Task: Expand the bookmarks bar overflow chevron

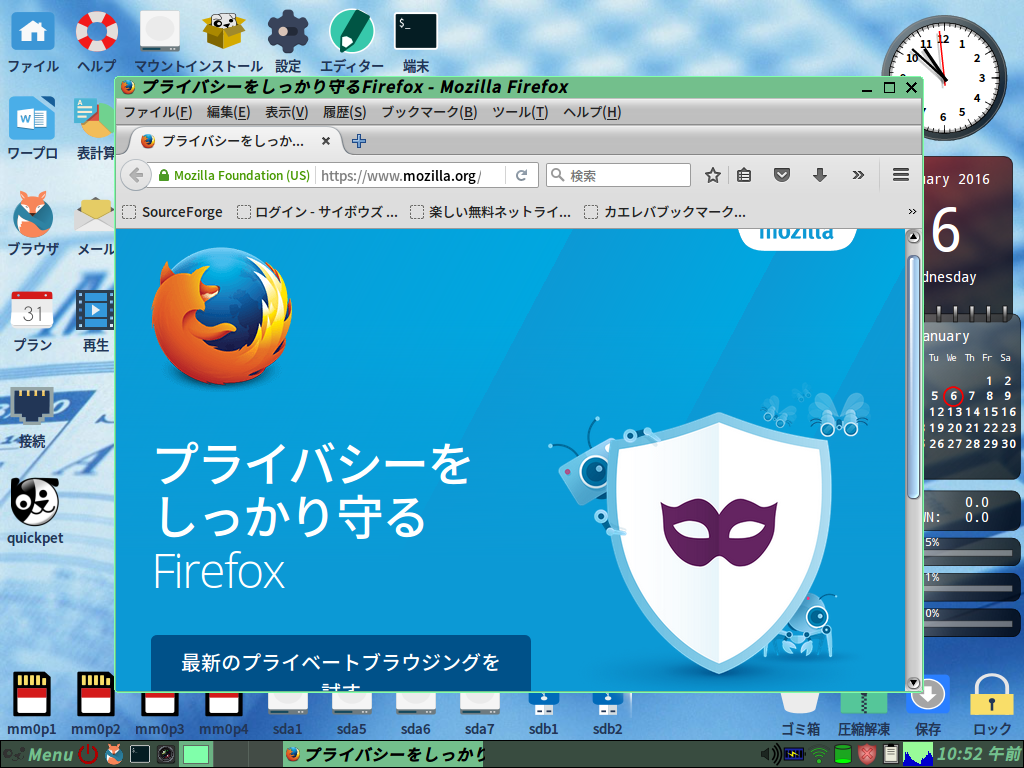Action: pos(912,212)
